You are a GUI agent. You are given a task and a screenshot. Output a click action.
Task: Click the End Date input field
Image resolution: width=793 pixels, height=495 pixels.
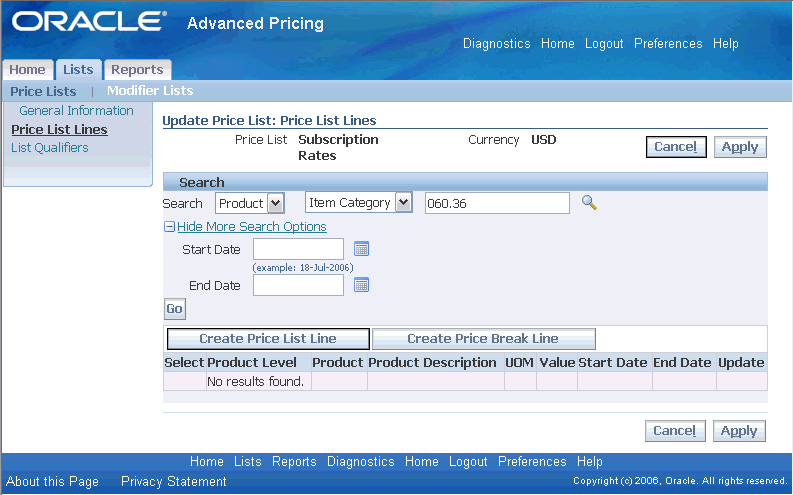[x=298, y=285]
